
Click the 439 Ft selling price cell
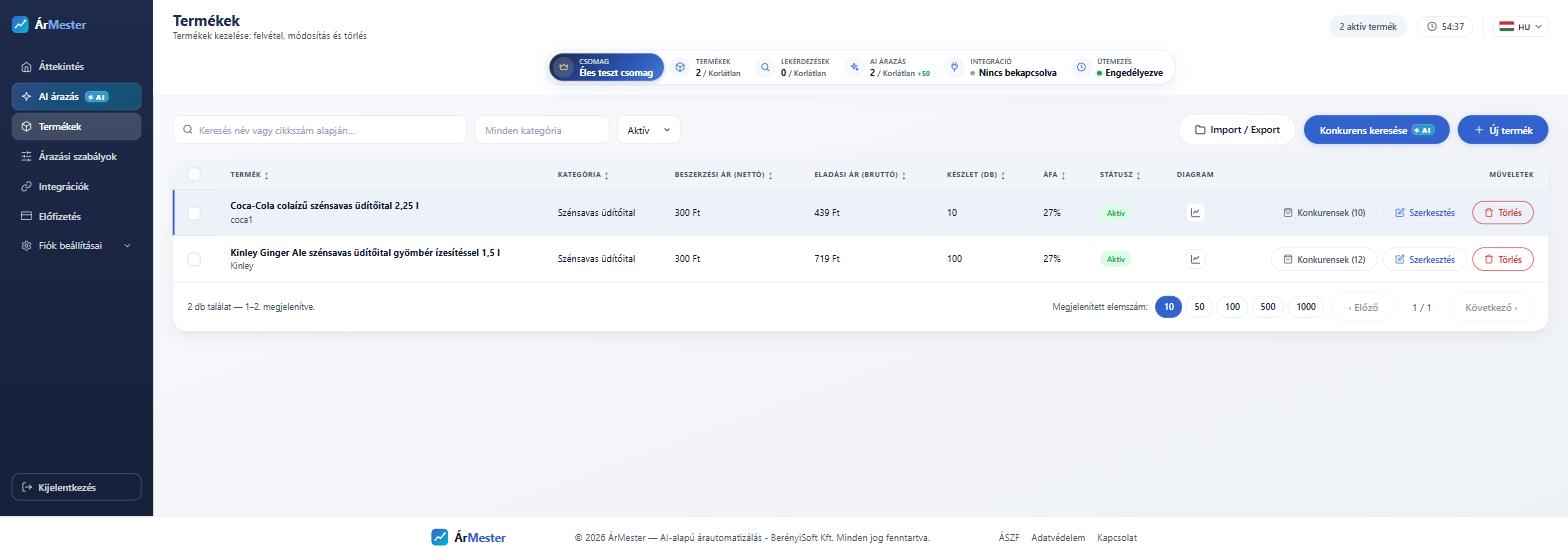coord(827,213)
